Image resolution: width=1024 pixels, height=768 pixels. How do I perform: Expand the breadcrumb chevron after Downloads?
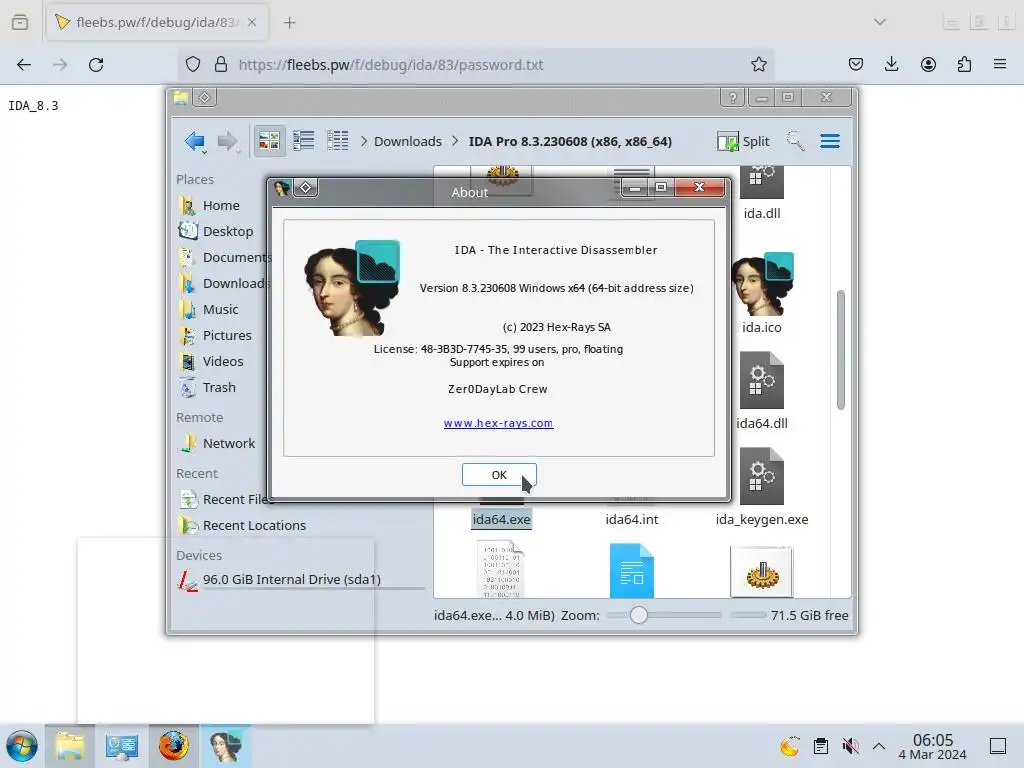click(x=455, y=142)
